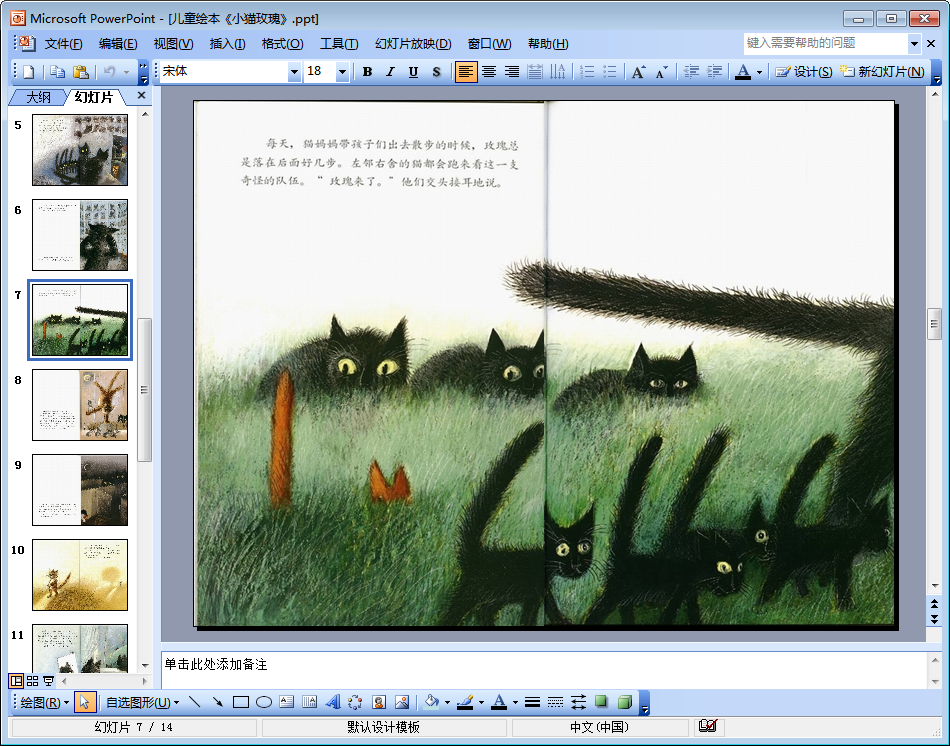
Task: Increase indent level icon
Action: coord(714,72)
